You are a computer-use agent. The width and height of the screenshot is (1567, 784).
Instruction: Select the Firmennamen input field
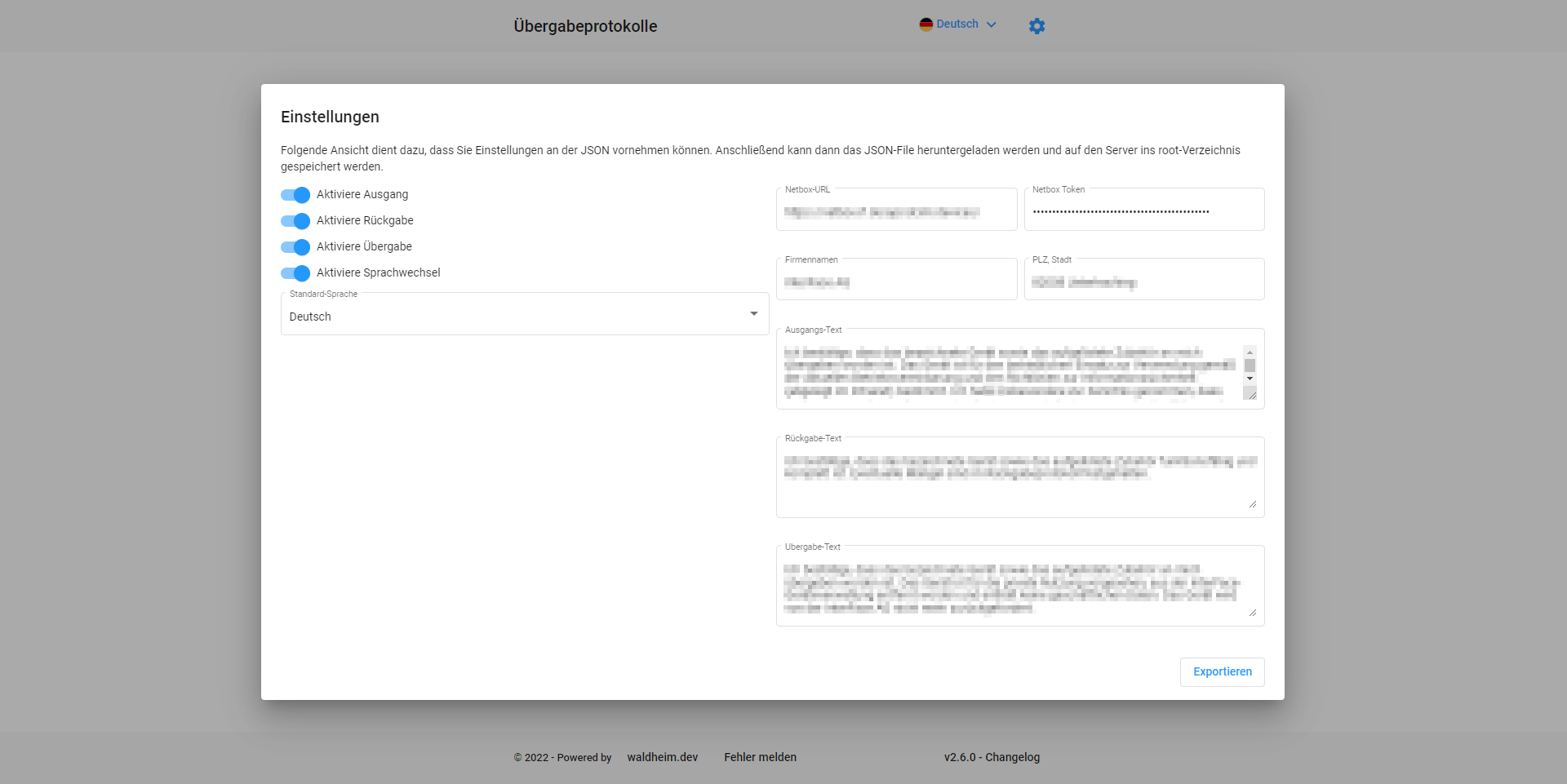point(896,282)
